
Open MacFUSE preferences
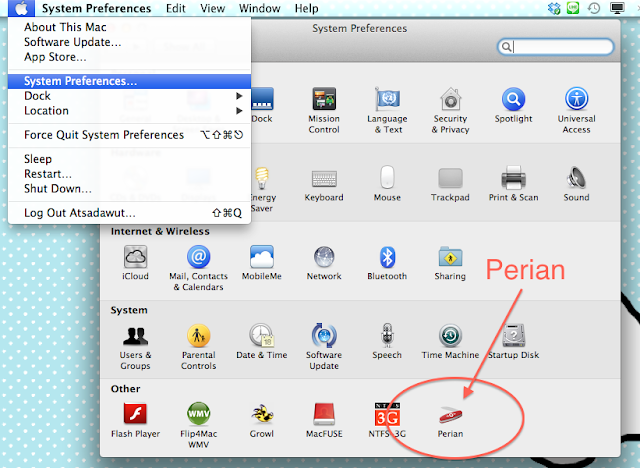click(324, 414)
